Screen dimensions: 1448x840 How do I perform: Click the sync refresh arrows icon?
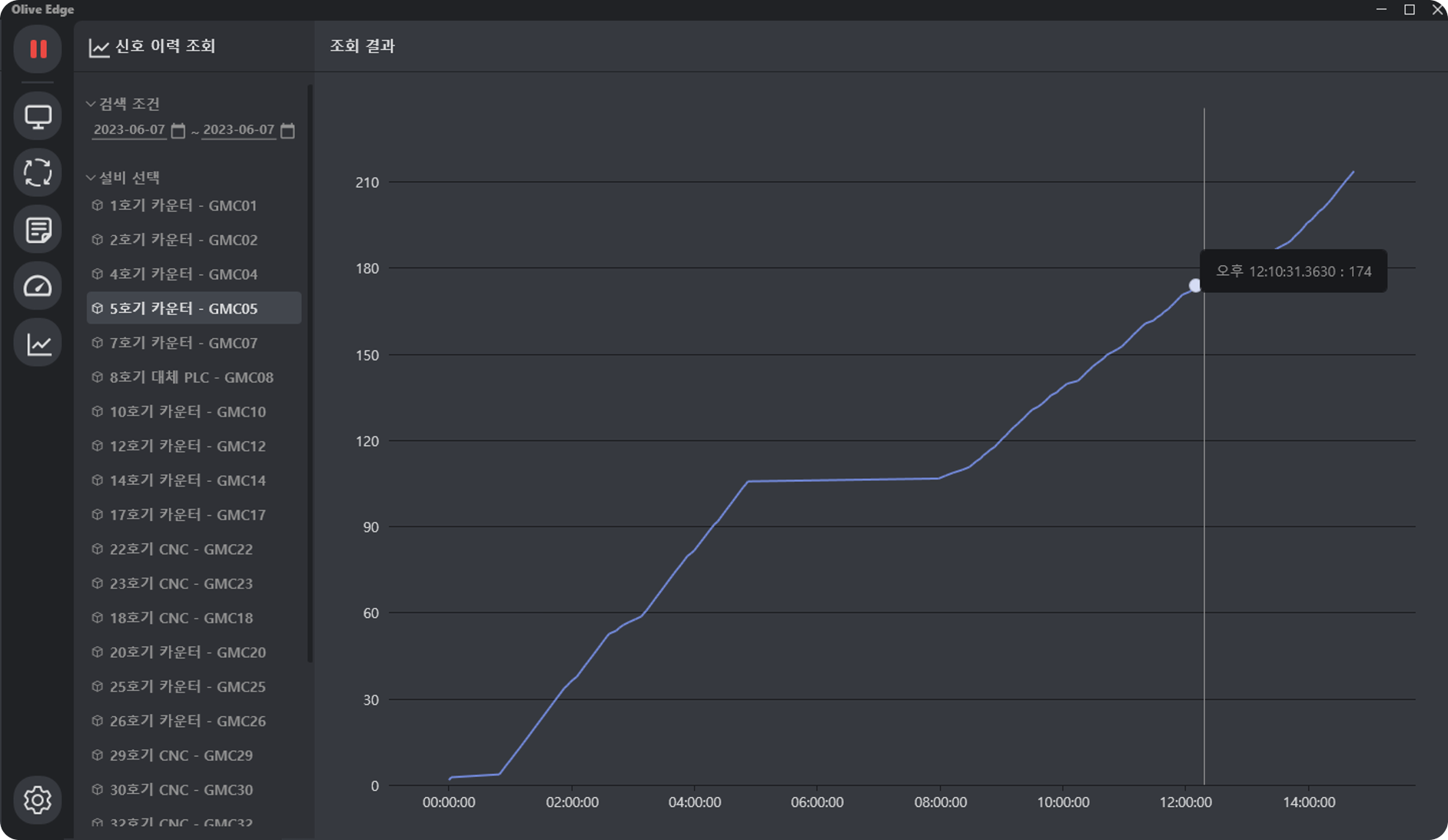point(38,172)
